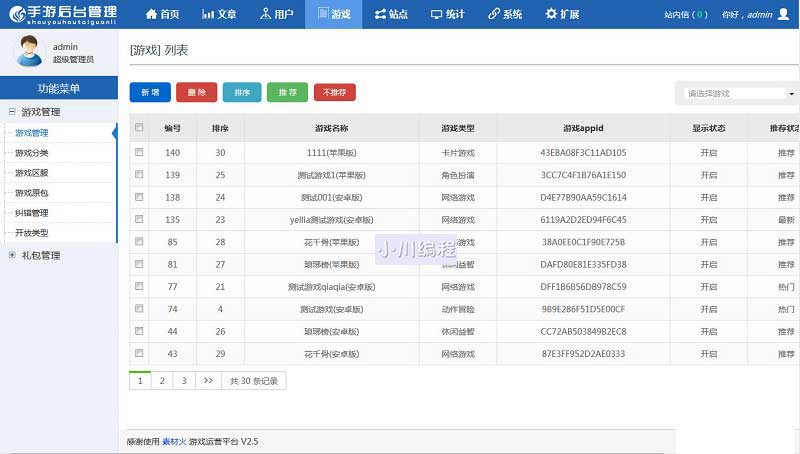Click the 手游后台管理 logo

coord(63,15)
